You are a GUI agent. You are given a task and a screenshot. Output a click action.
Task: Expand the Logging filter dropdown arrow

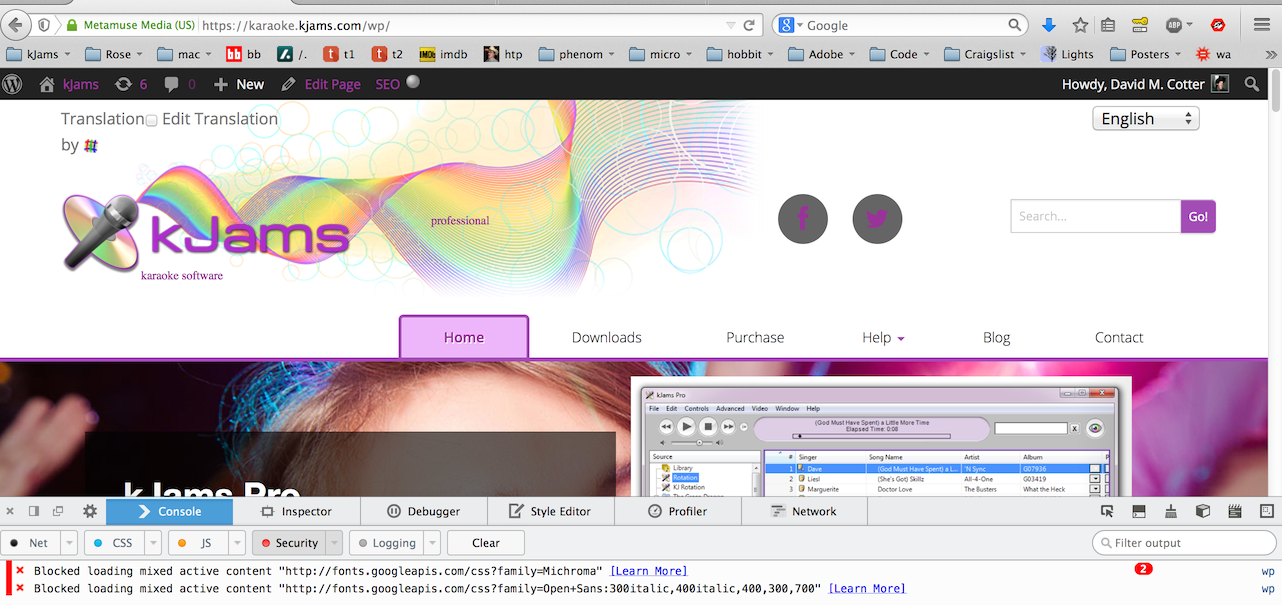[432, 543]
